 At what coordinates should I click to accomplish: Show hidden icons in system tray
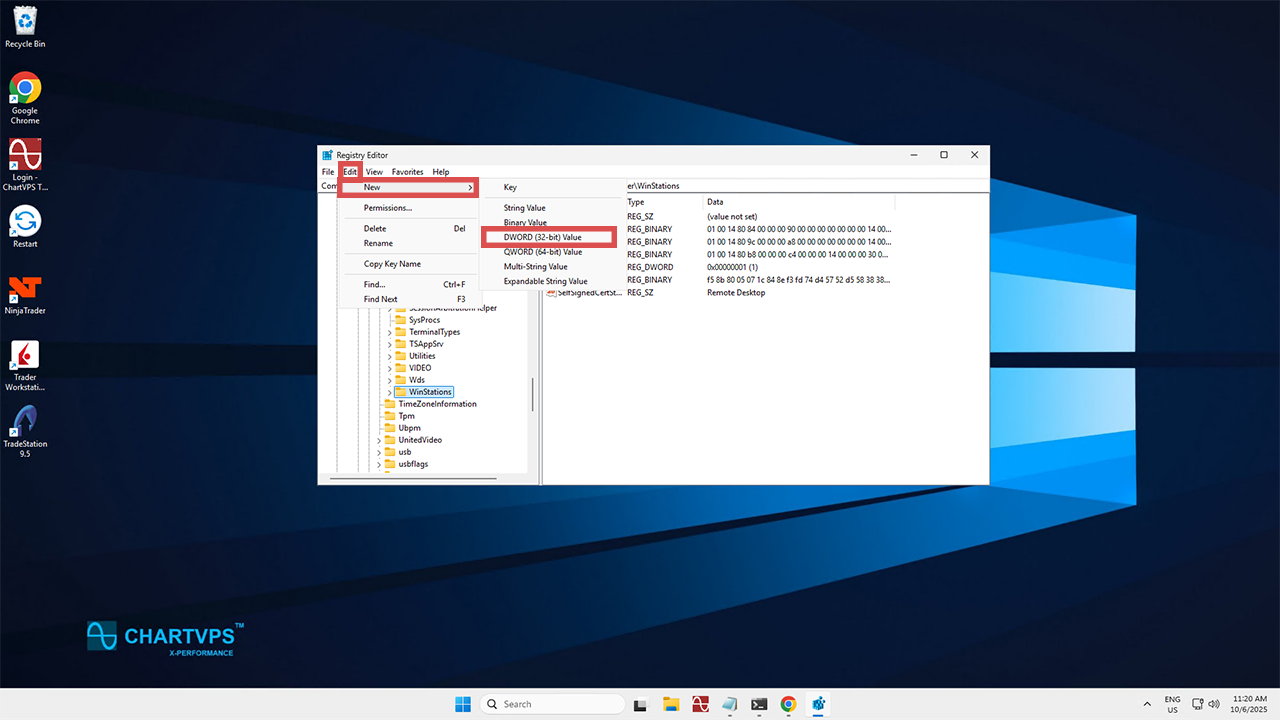pos(1146,704)
